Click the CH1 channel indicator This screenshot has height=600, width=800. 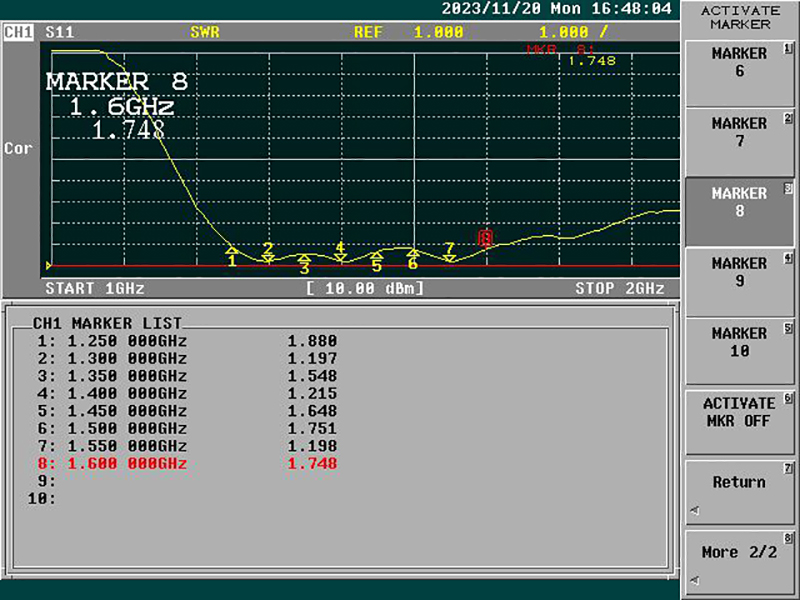click(x=18, y=32)
